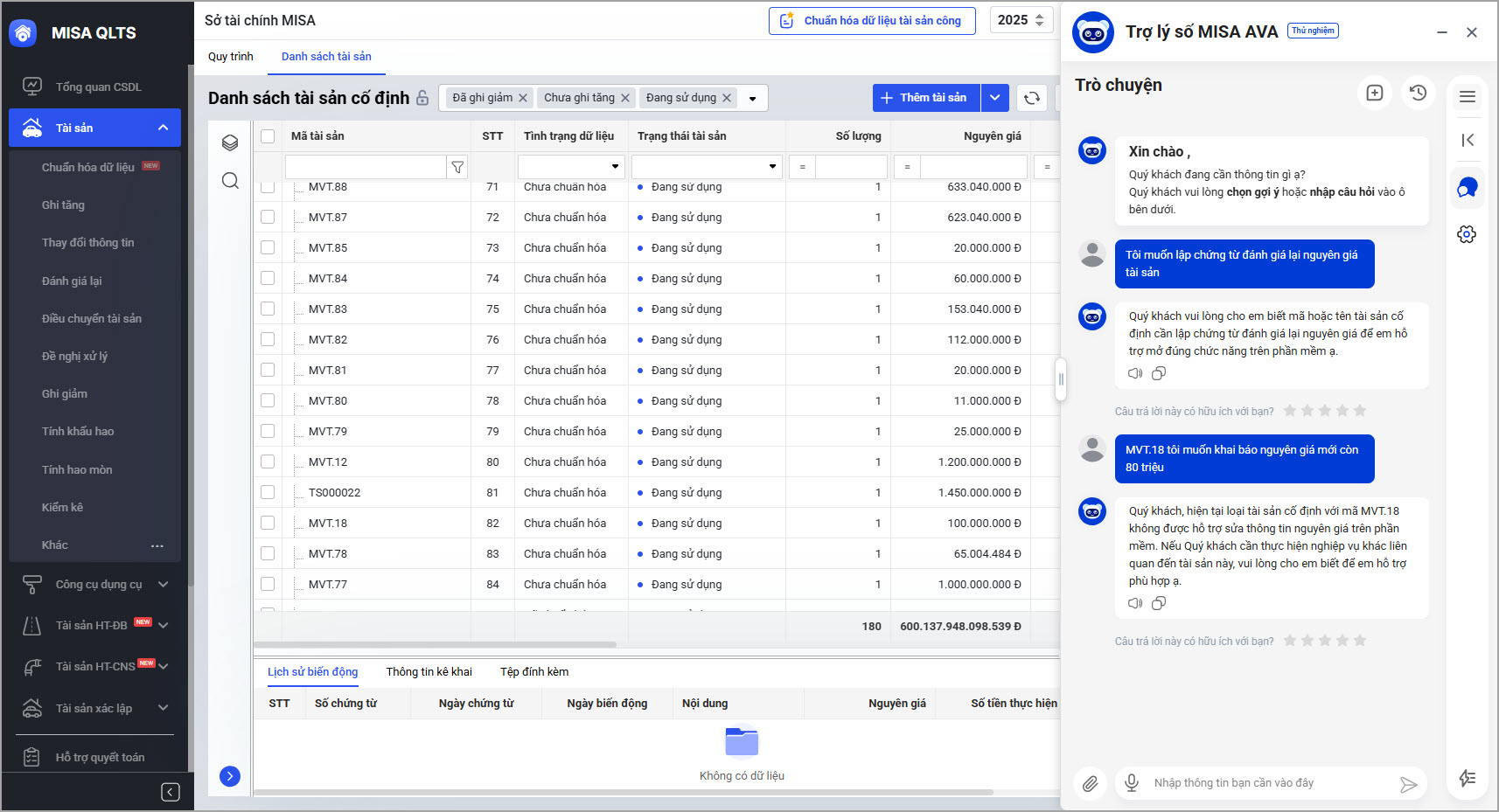
Task: Click the filter funnel icon in Mã tài sản
Action: coord(457,167)
